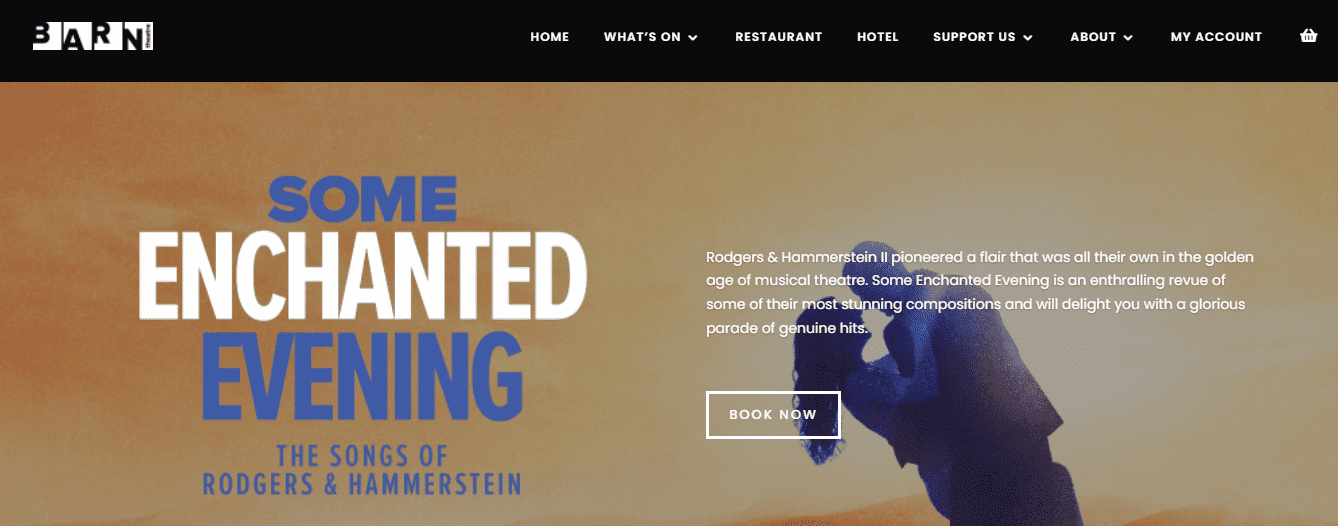1338x526 pixels.
Task: Open the Restaurant page
Action: point(778,37)
